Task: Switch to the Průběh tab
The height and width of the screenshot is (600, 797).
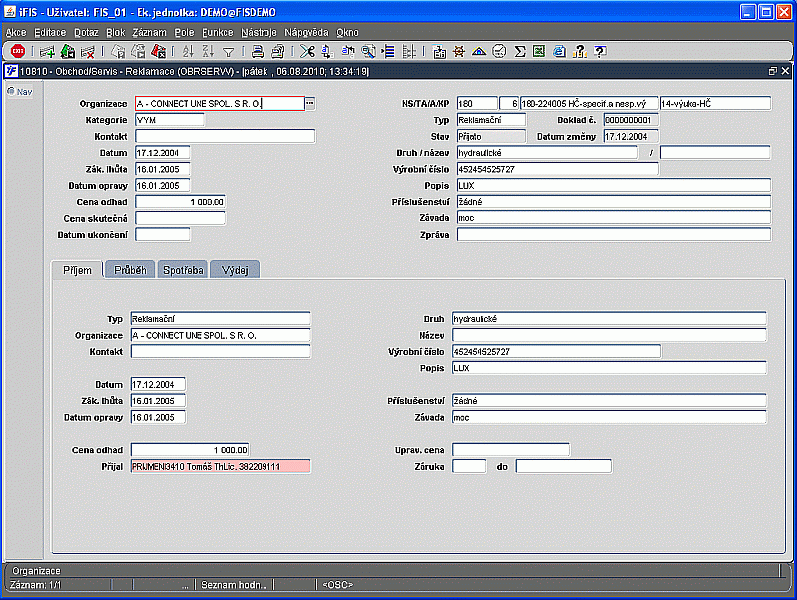Action: coord(130,270)
